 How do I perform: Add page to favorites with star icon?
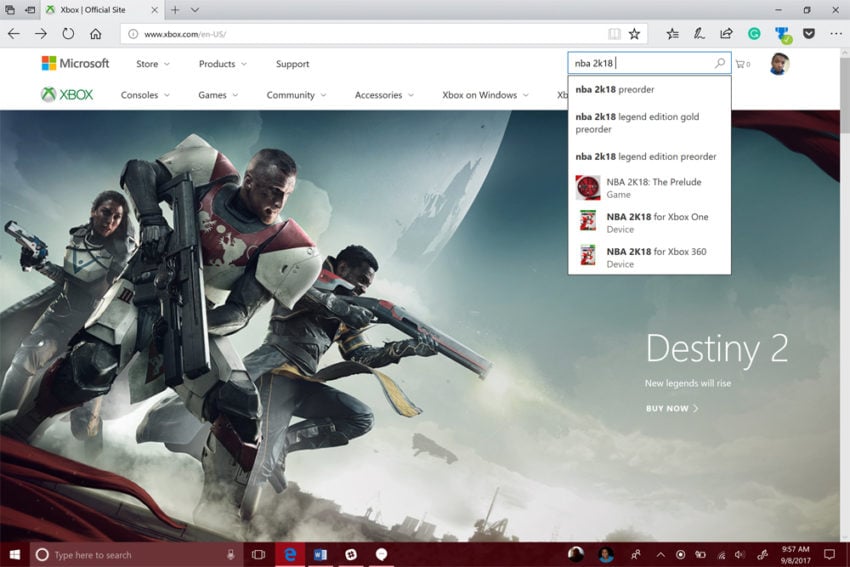634,34
